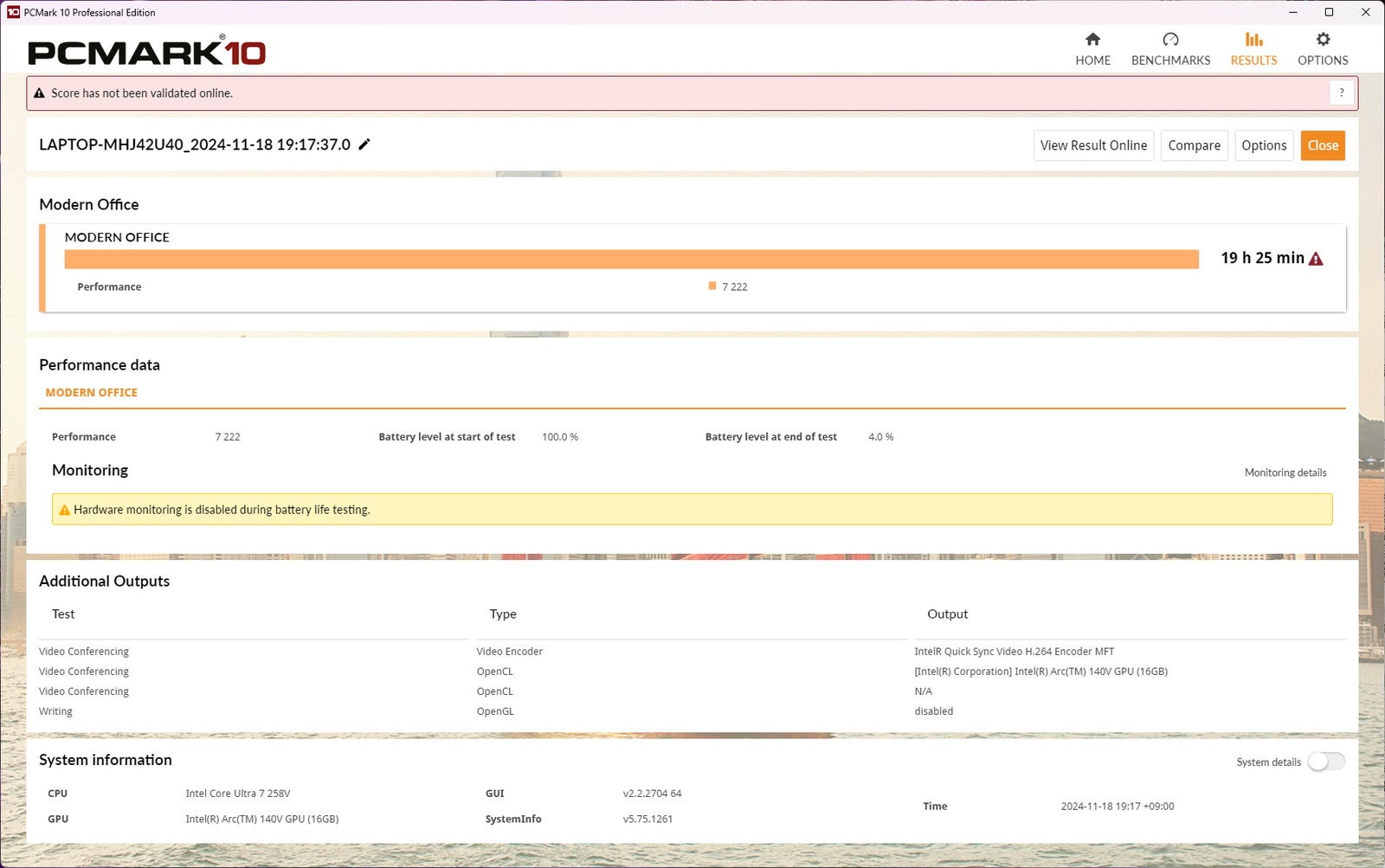The height and width of the screenshot is (868, 1385).
Task: Click battery level at start value 100.0 %
Action: 560,437
